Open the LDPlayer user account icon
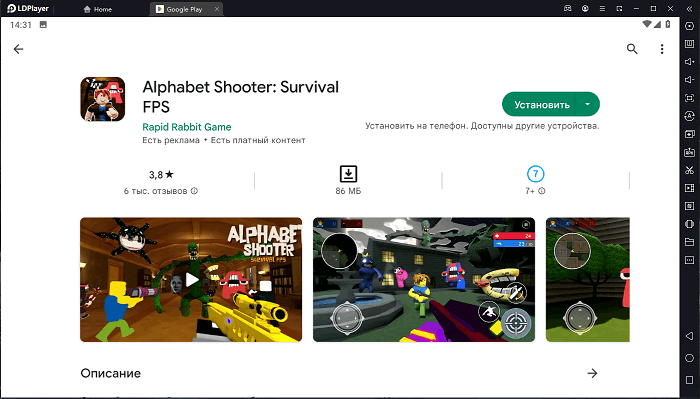This screenshot has width=700, height=399. click(x=585, y=8)
